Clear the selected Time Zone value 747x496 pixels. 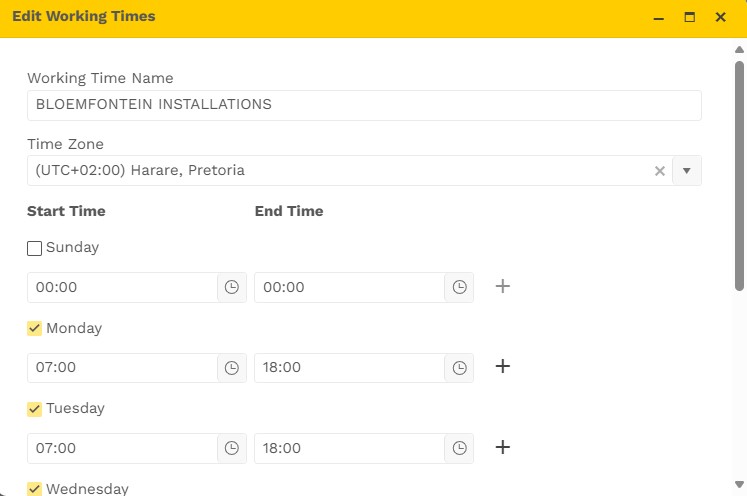pyautogui.click(x=660, y=171)
